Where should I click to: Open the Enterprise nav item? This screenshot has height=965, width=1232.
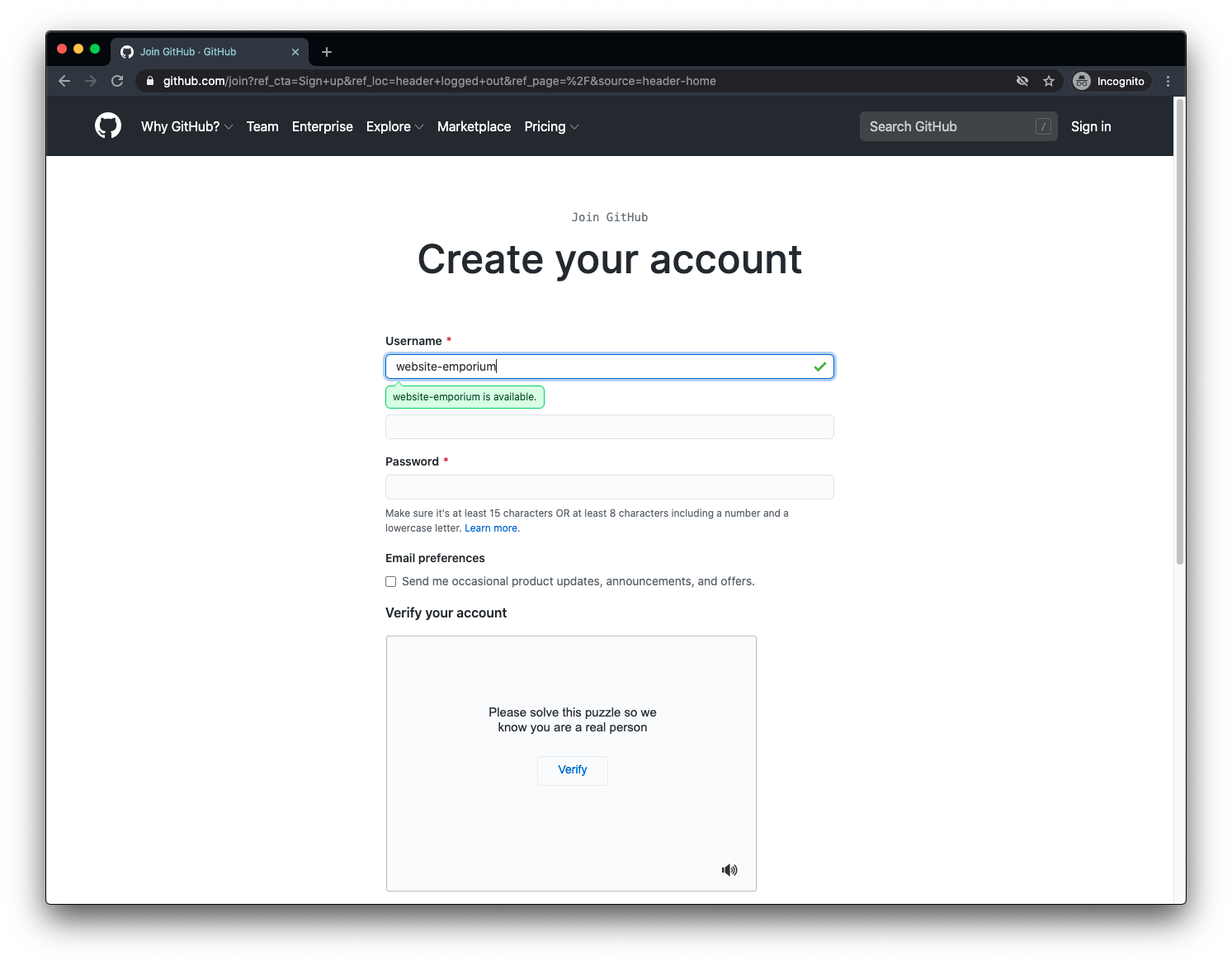click(x=323, y=126)
